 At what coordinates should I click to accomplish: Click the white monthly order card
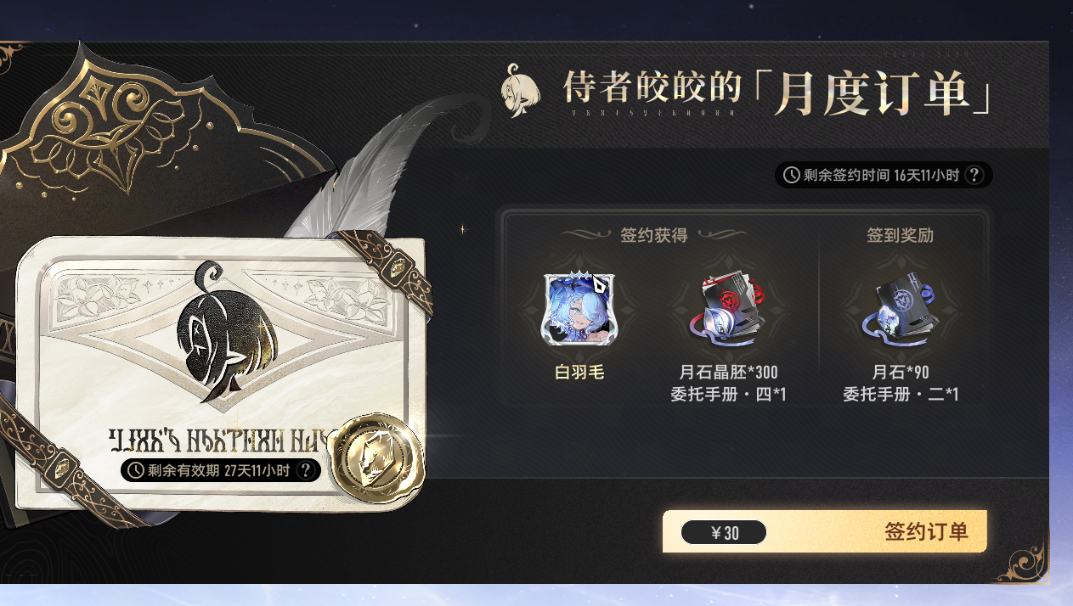click(219, 373)
